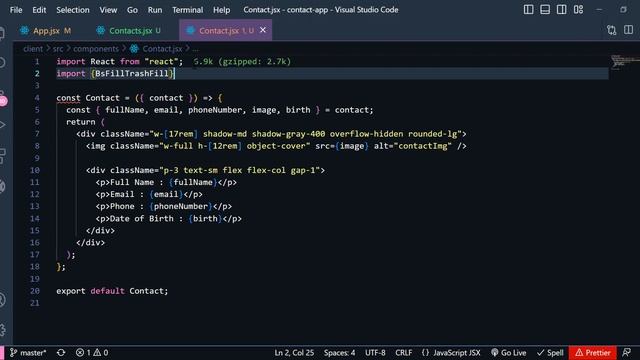
Task: Click the braces icon beside JavaScript JSX
Action: pyautogui.click(x=425, y=353)
